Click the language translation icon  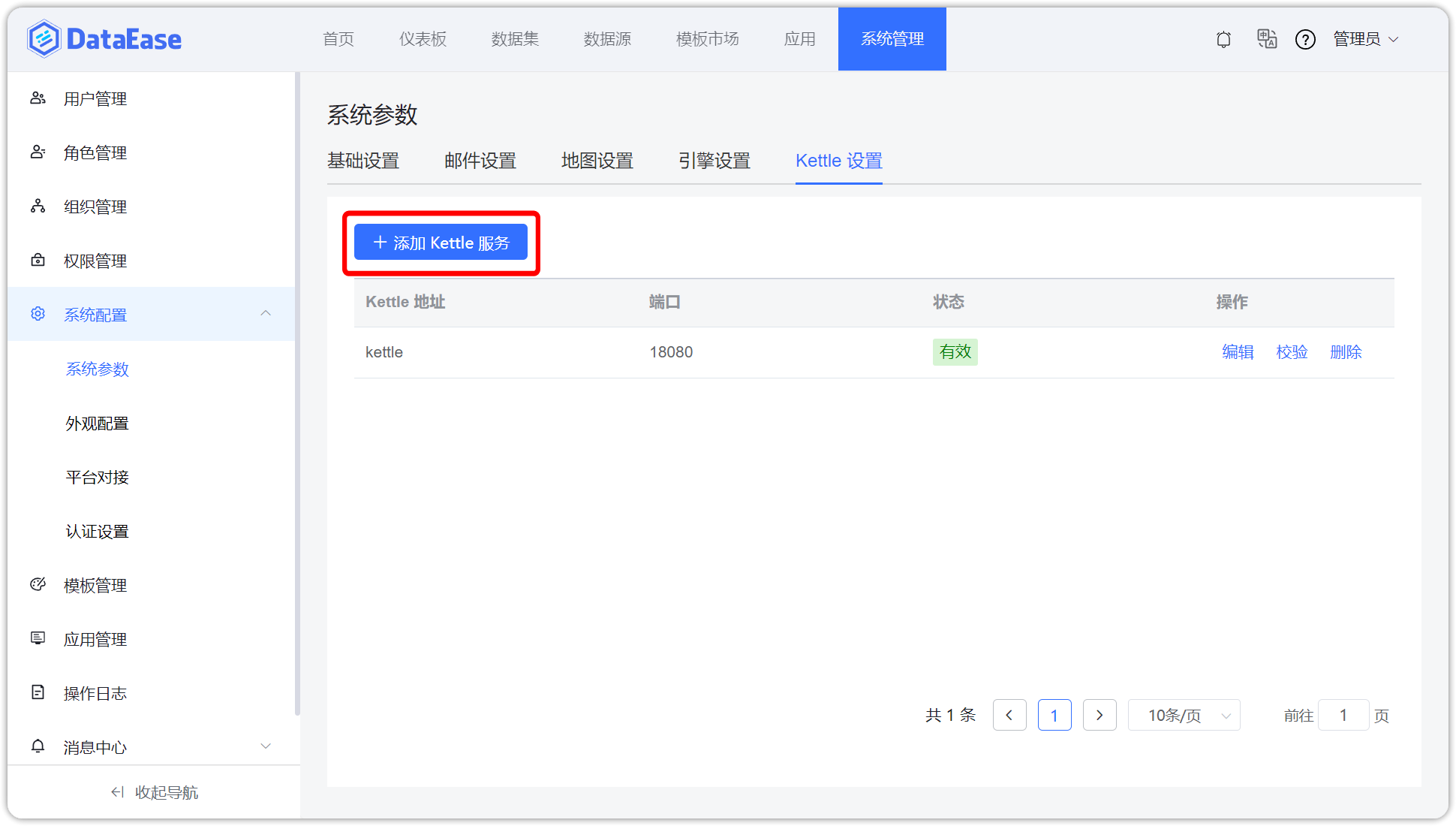tap(1267, 39)
